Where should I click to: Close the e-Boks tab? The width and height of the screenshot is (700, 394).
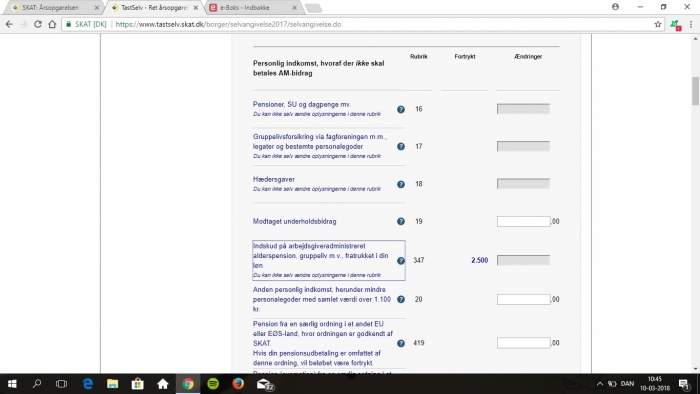pos(294,8)
